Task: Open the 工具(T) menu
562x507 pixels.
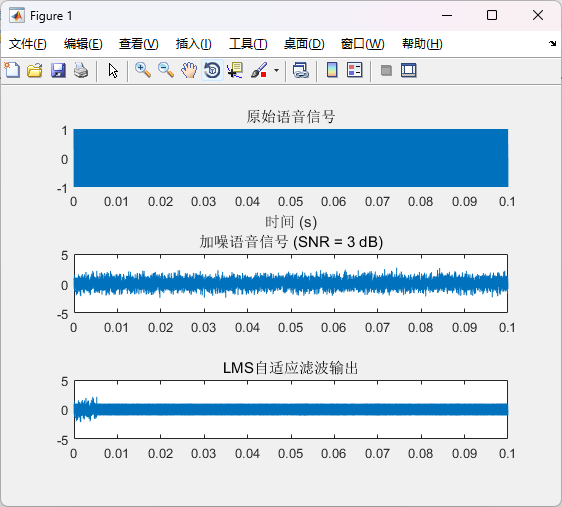Action: 248,44
